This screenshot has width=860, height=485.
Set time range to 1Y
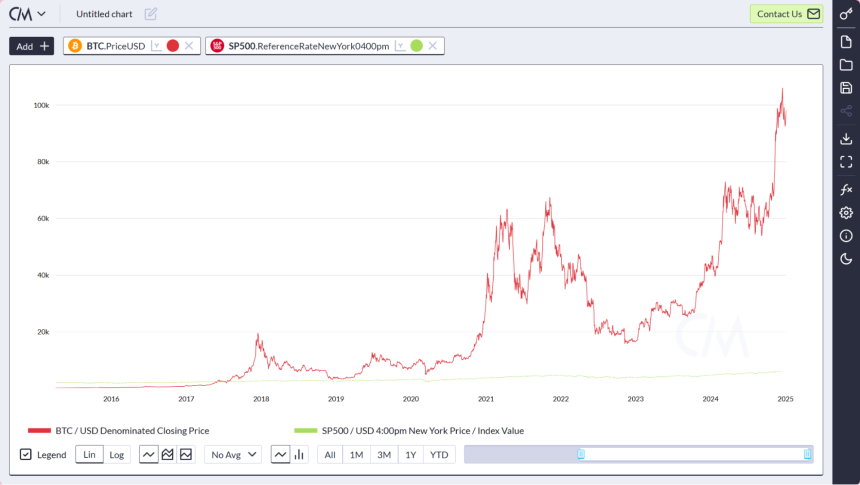(x=411, y=454)
